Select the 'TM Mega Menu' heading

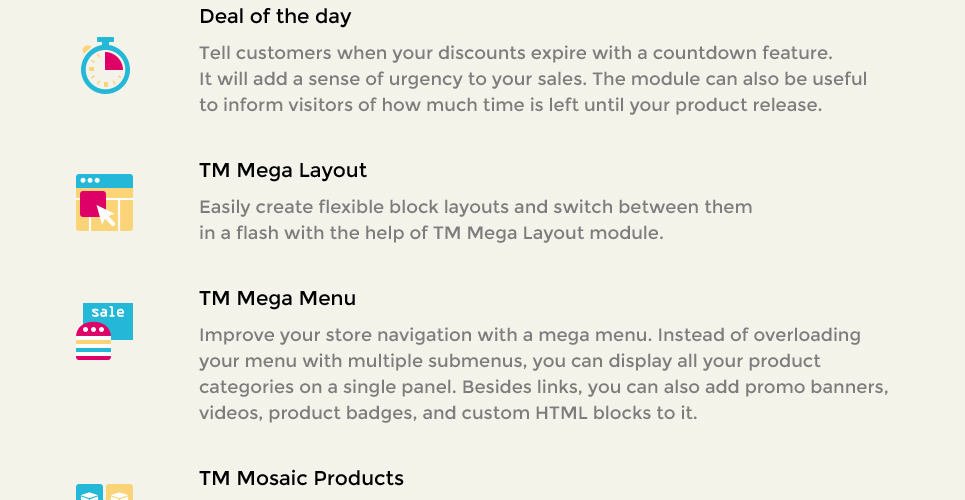tap(278, 299)
